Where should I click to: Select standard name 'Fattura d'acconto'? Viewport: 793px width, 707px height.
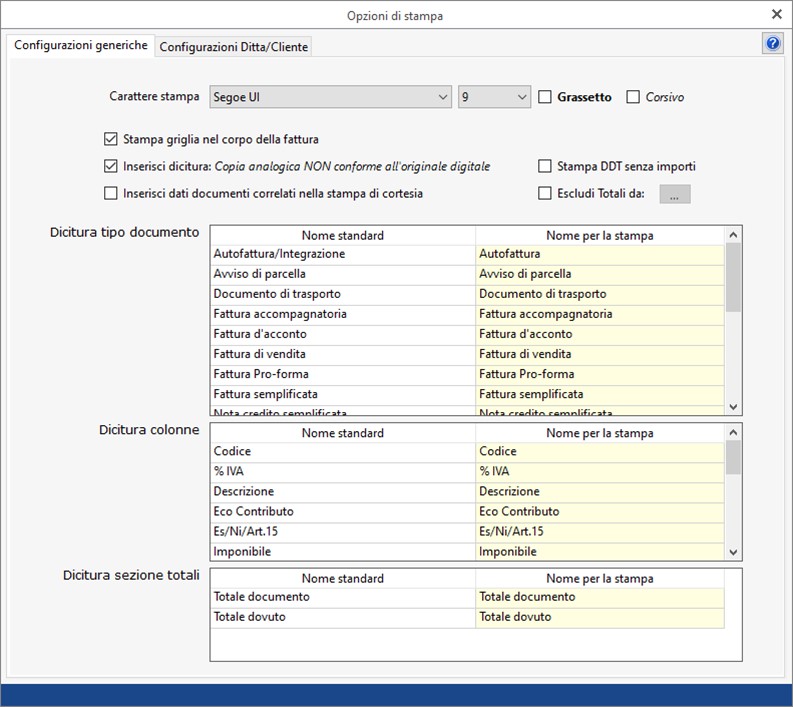tap(343, 334)
